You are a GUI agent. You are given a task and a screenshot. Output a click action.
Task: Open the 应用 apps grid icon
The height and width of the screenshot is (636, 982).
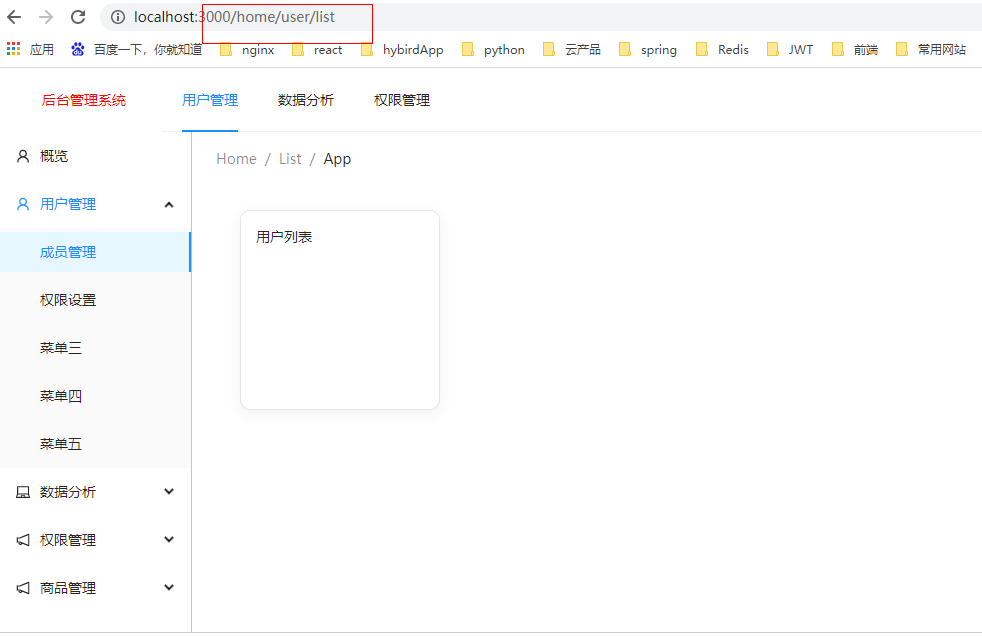[x=13, y=49]
